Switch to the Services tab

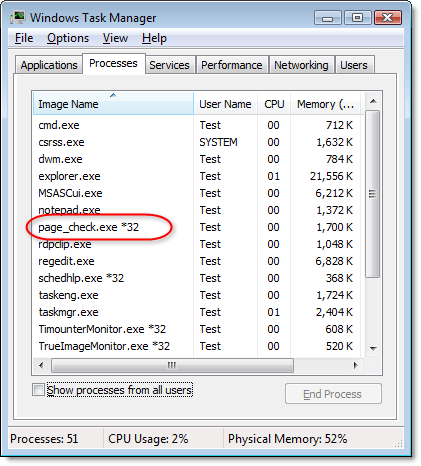tap(169, 65)
